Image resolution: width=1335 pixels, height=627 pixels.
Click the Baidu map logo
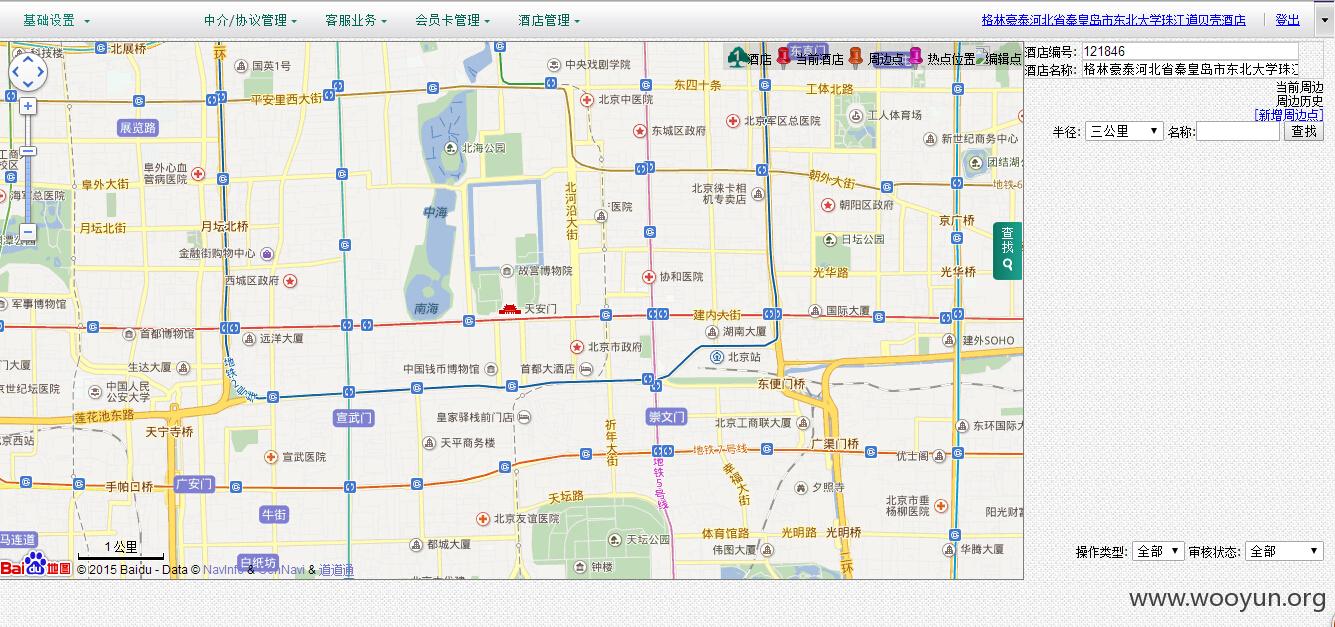tap(36, 565)
